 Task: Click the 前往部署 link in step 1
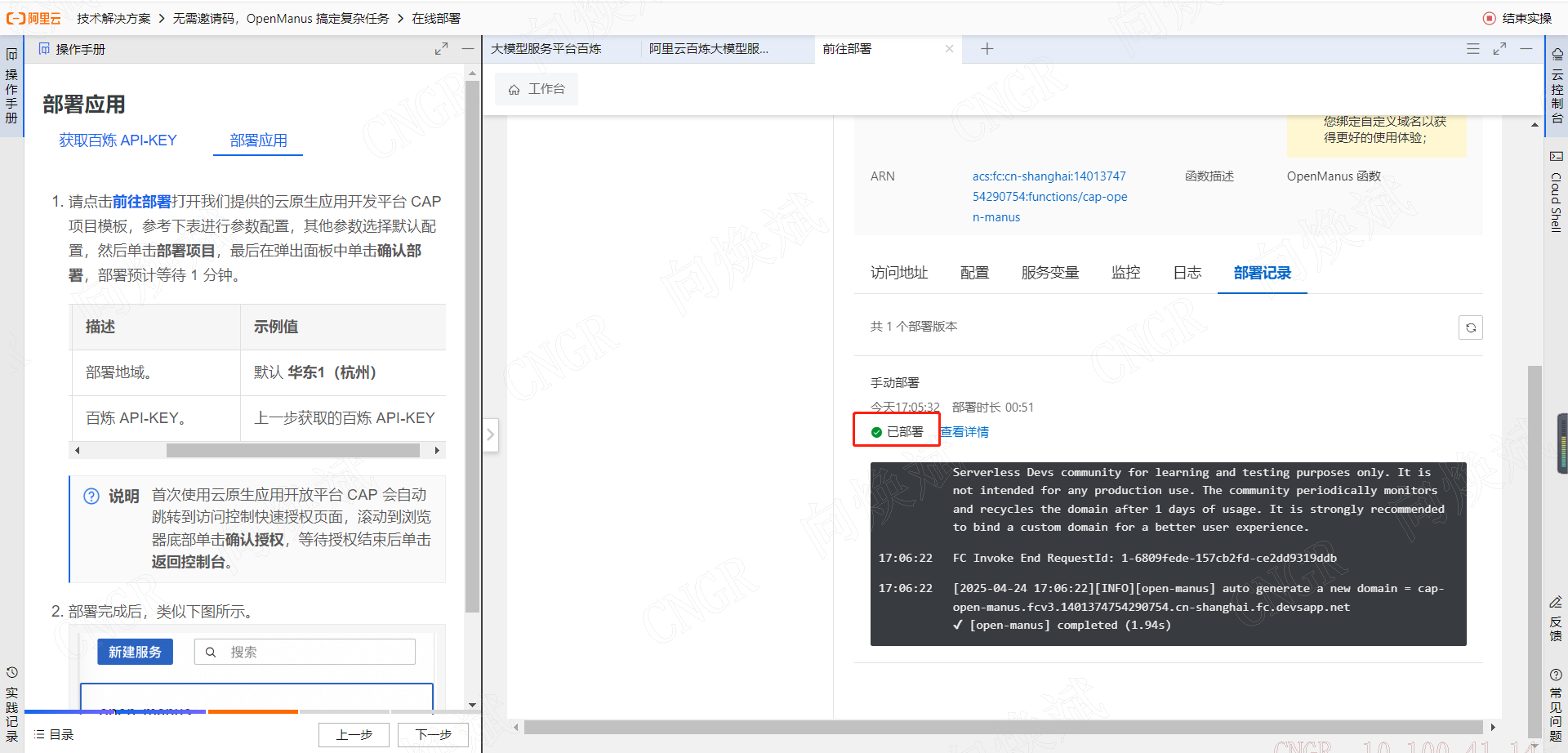(x=141, y=202)
